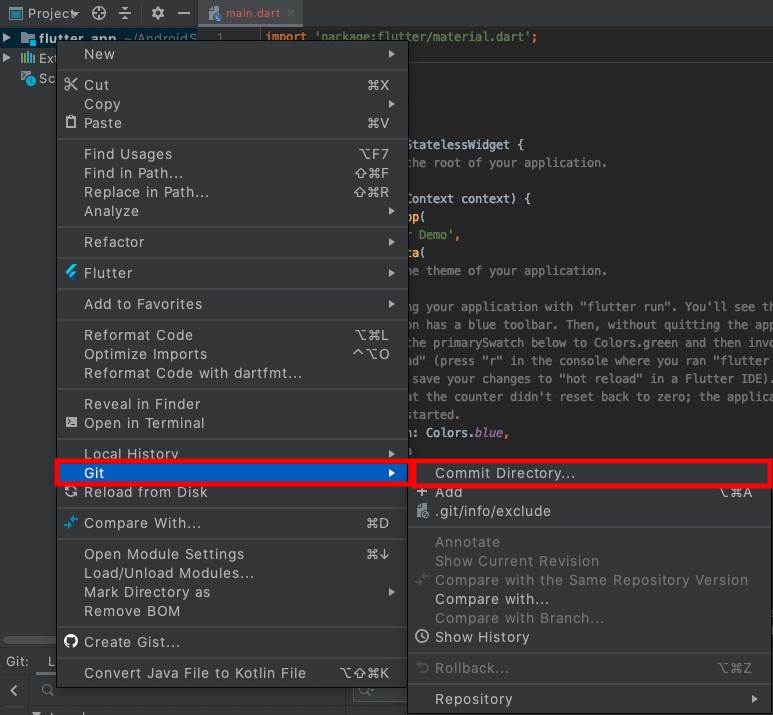Click the Paste clipboard icon
The height and width of the screenshot is (715, 773).
[71, 122]
